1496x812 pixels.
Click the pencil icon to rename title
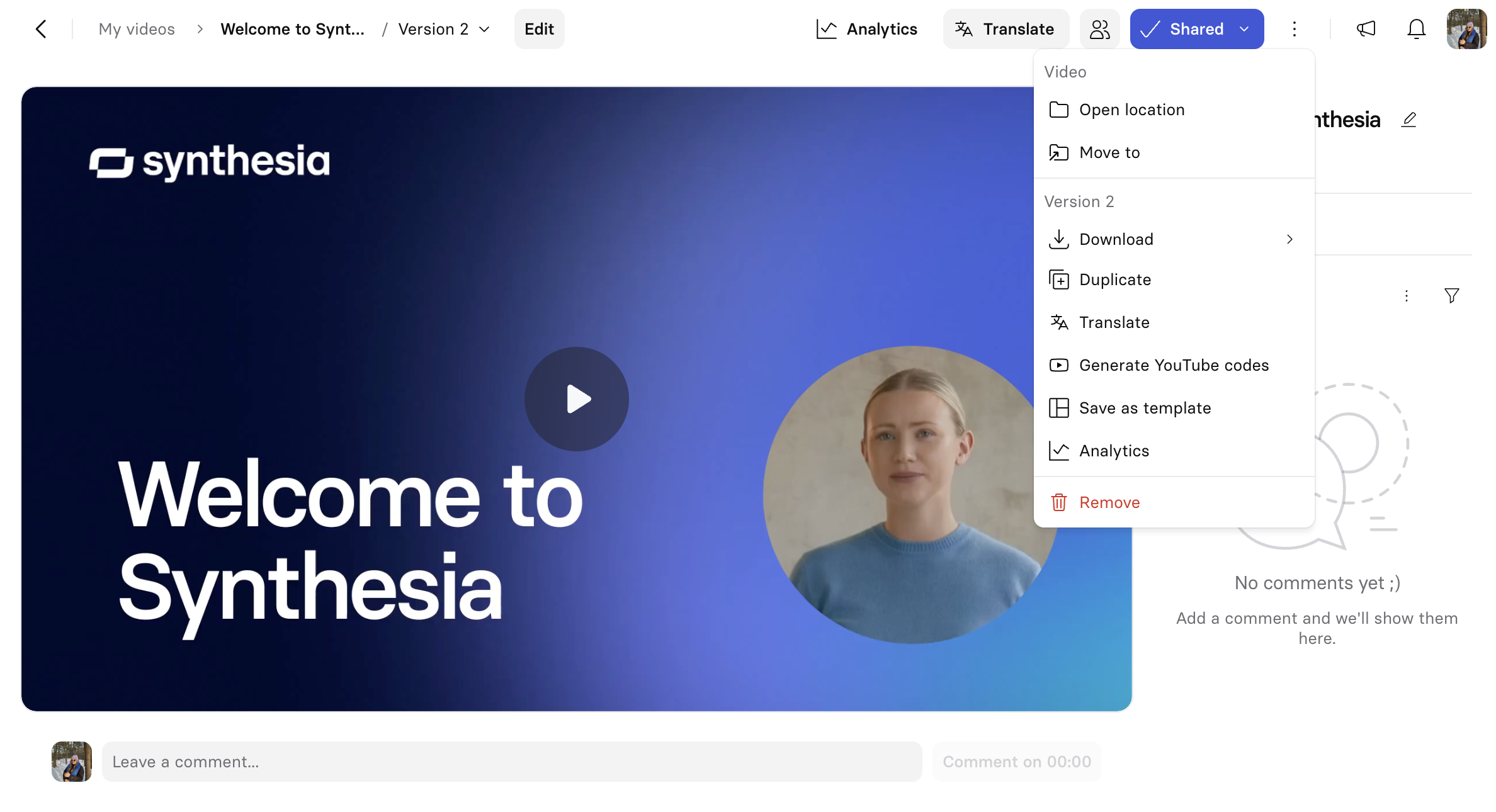click(1409, 120)
